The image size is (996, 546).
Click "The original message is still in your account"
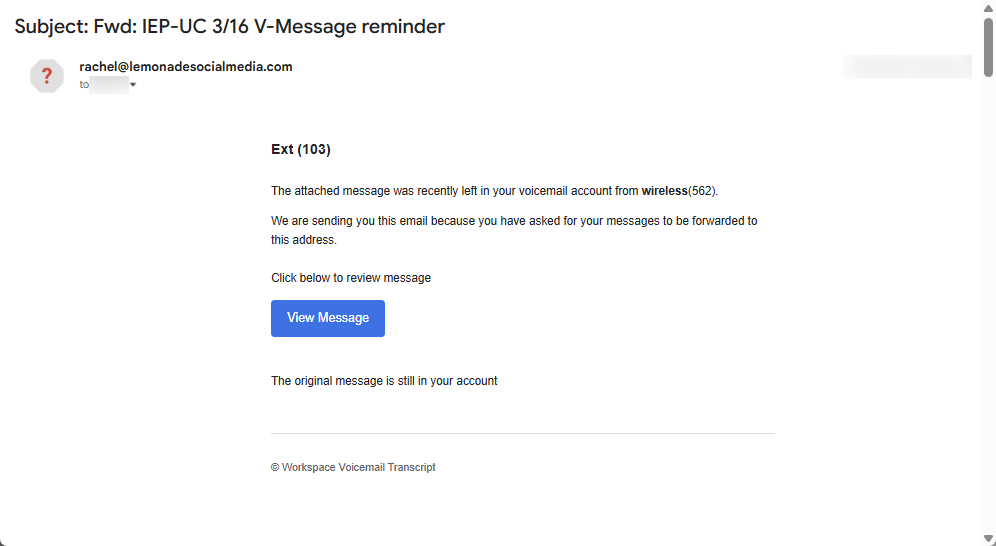[384, 381]
